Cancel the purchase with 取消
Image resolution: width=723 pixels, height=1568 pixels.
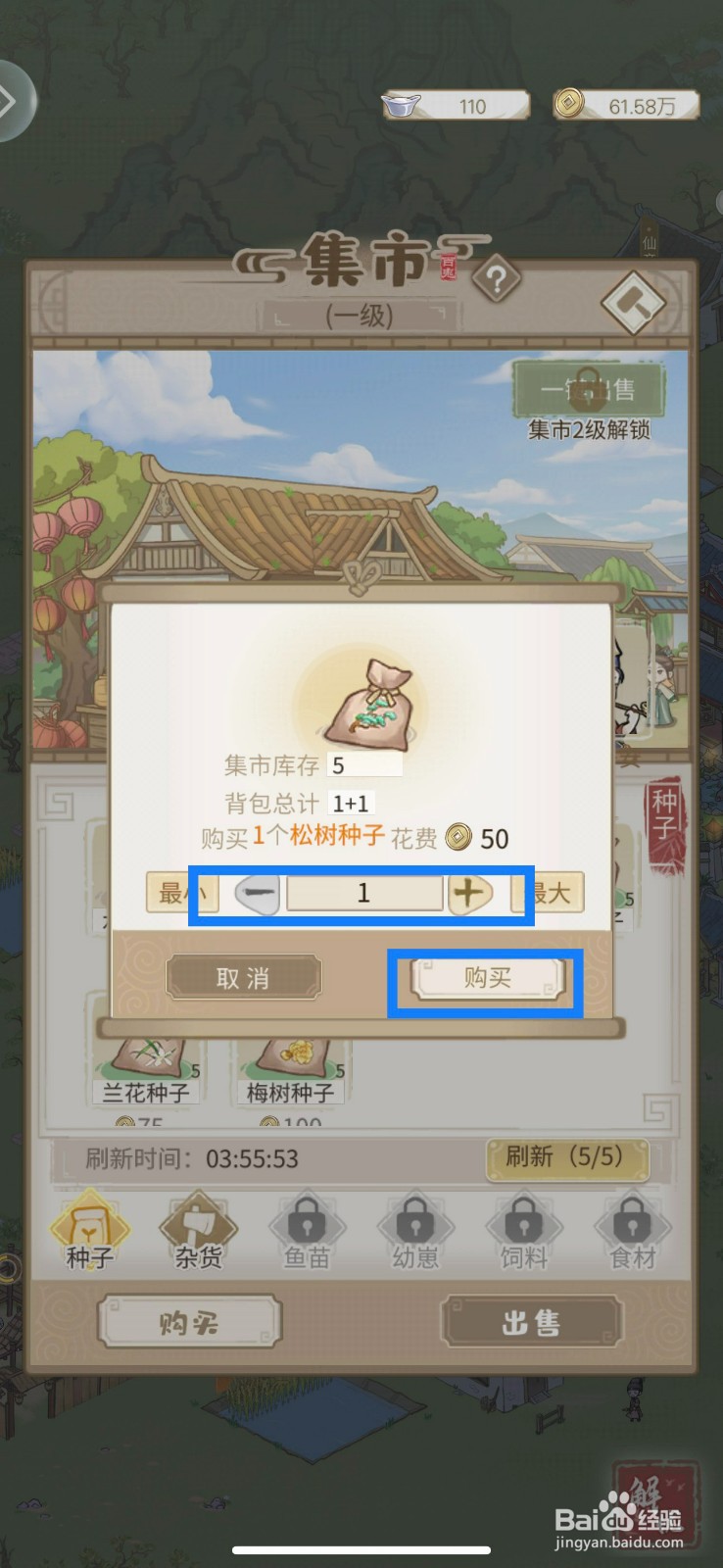pyautogui.click(x=243, y=978)
